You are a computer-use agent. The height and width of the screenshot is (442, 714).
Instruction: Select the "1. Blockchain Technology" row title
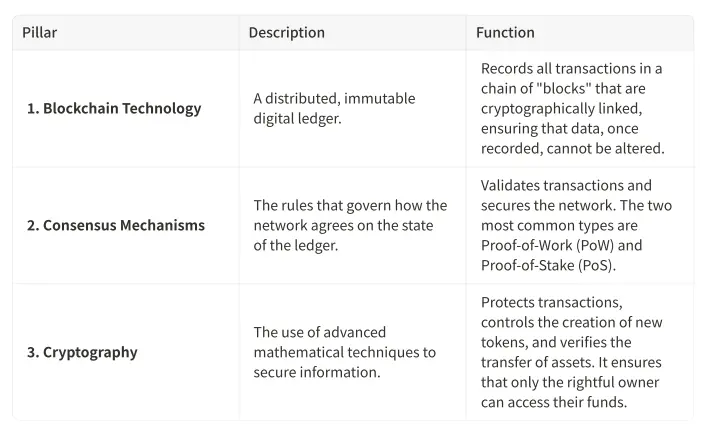coord(114,108)
